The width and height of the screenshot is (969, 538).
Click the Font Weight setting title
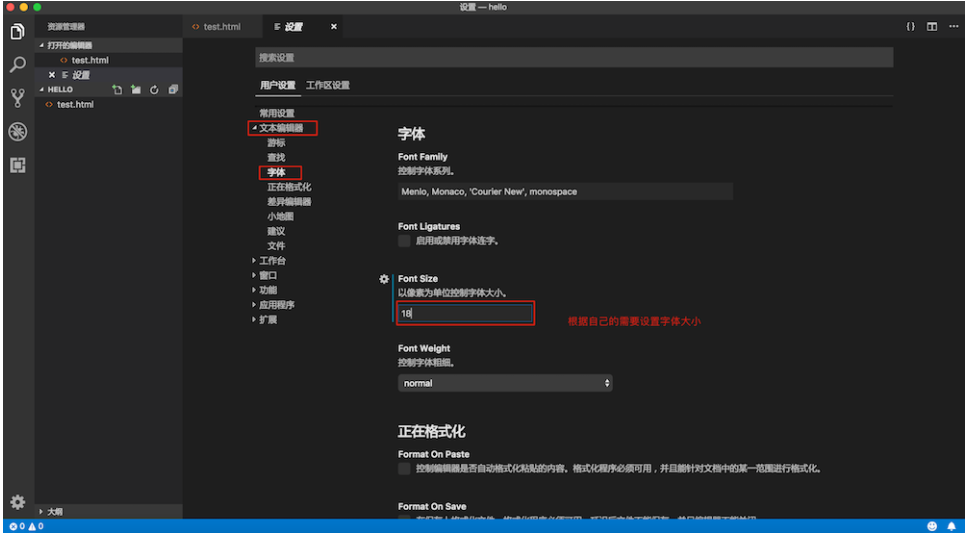point(424,348)
